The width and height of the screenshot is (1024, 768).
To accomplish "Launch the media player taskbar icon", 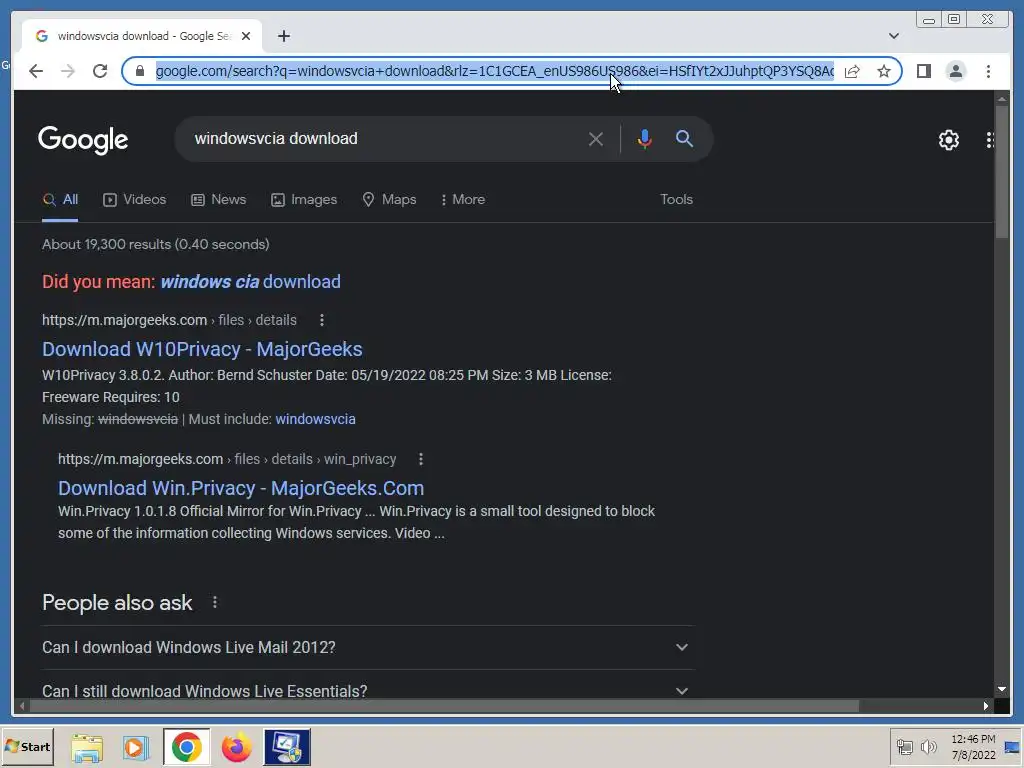I will point(136,747).
